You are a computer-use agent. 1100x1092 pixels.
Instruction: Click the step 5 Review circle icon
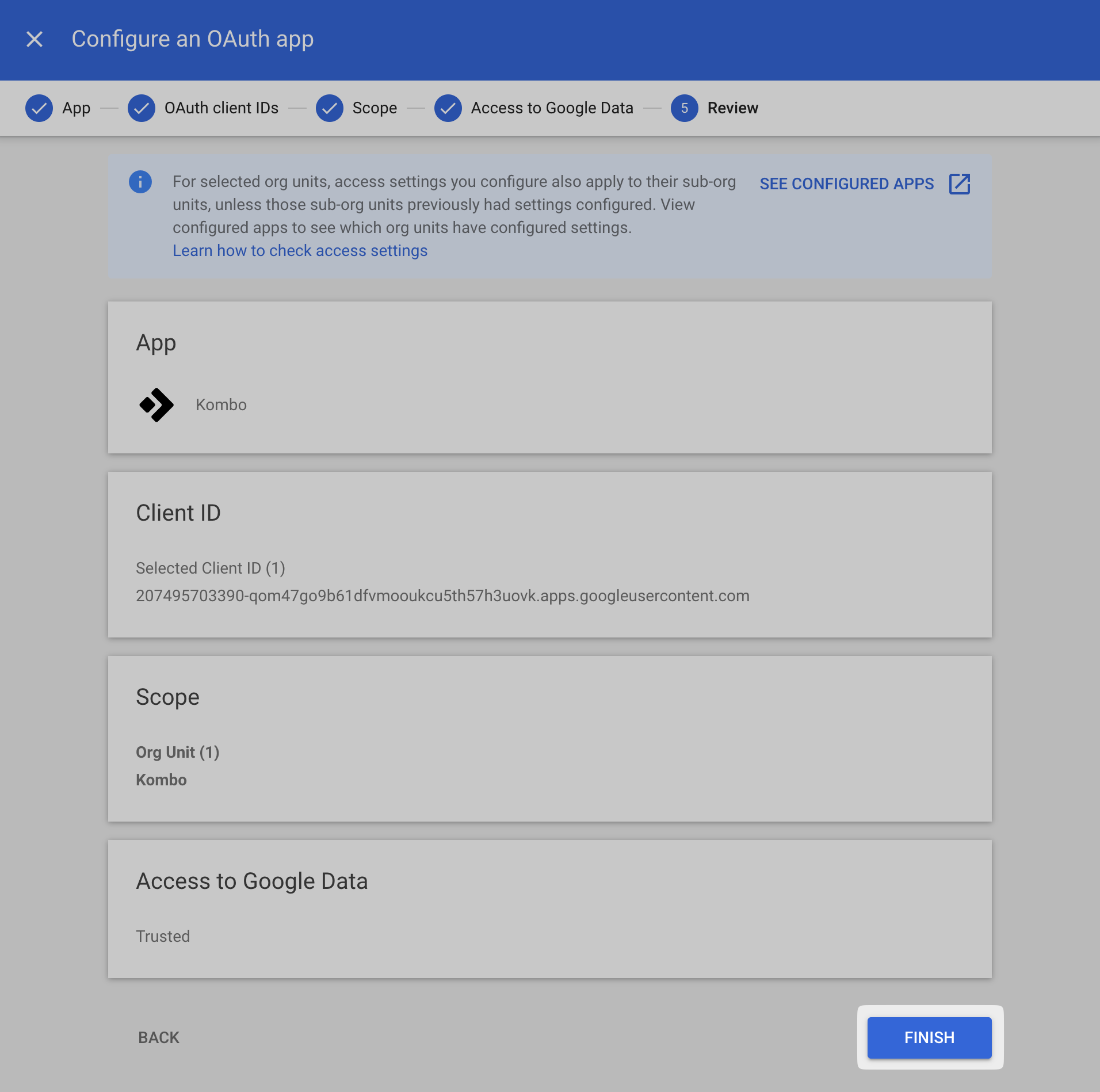pyautogui.click(x=684, y=108)
